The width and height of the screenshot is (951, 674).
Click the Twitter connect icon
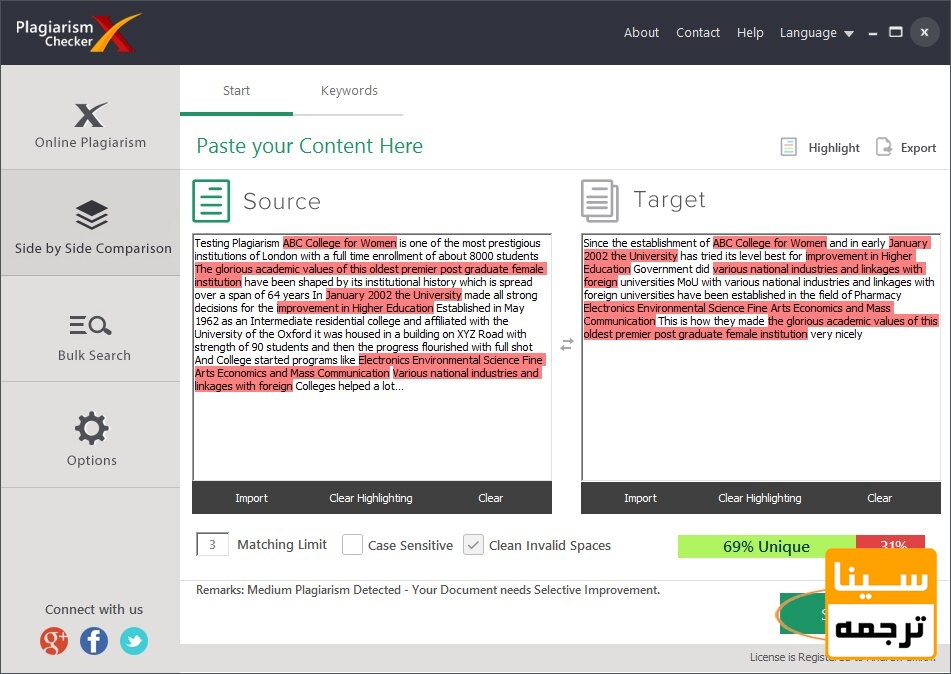point(133,642)
